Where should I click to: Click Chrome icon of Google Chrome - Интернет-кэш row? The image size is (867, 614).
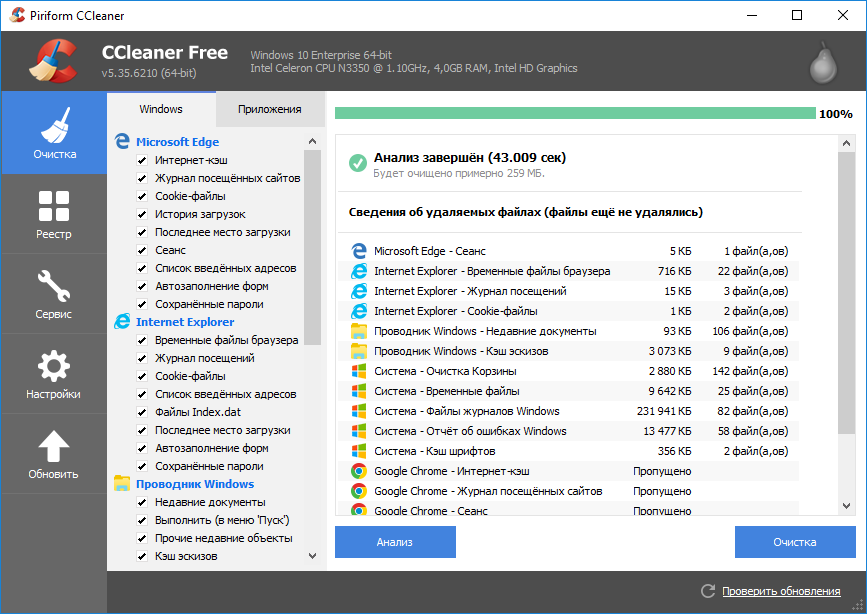(359, 471)
